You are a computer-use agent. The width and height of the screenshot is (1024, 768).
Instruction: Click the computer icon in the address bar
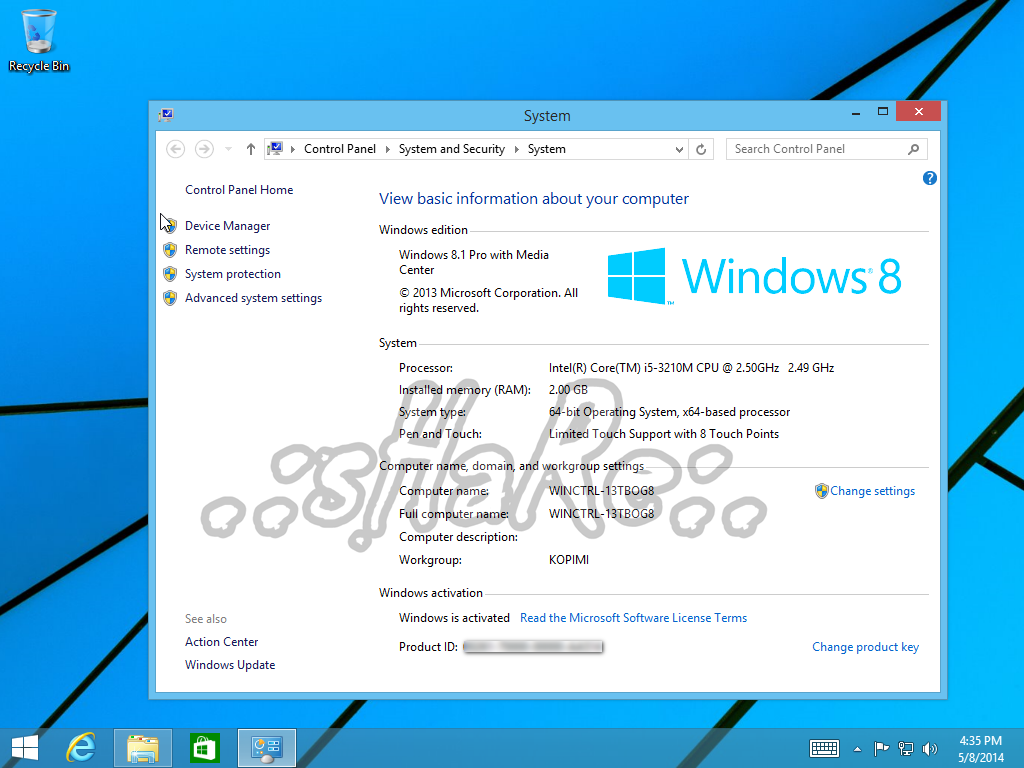pos(275,149)
